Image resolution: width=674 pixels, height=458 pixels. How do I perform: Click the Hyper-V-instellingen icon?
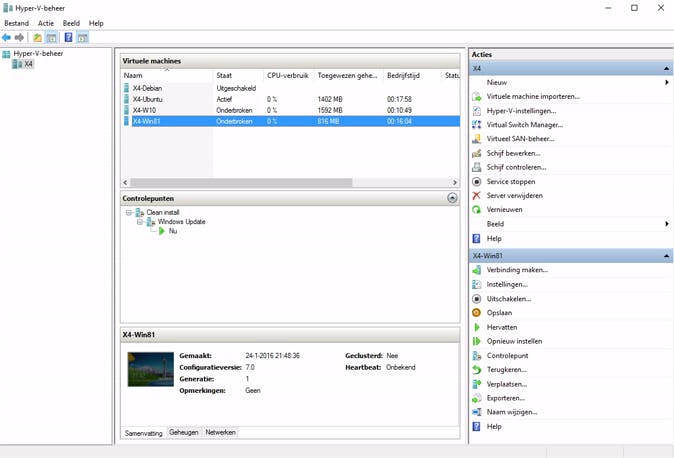[476, 111]
